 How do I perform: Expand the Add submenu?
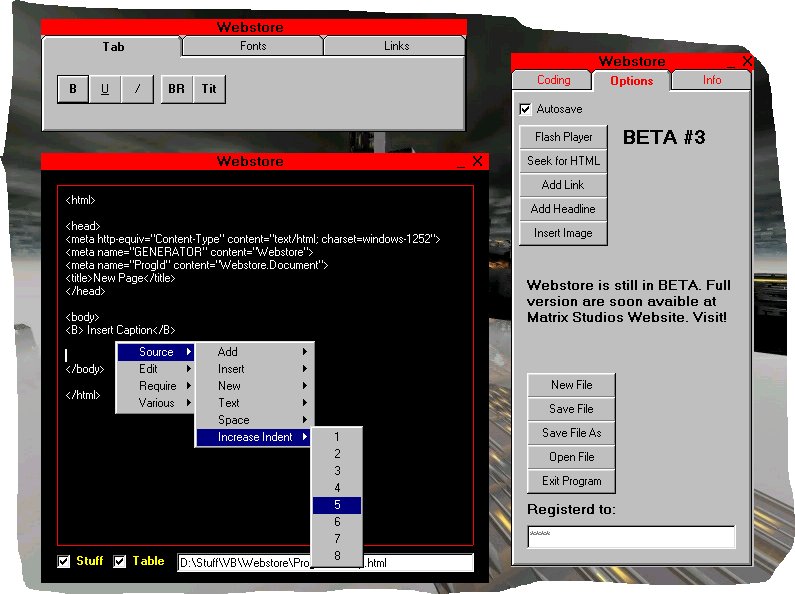pyautogui.click(x=254, y=352)
